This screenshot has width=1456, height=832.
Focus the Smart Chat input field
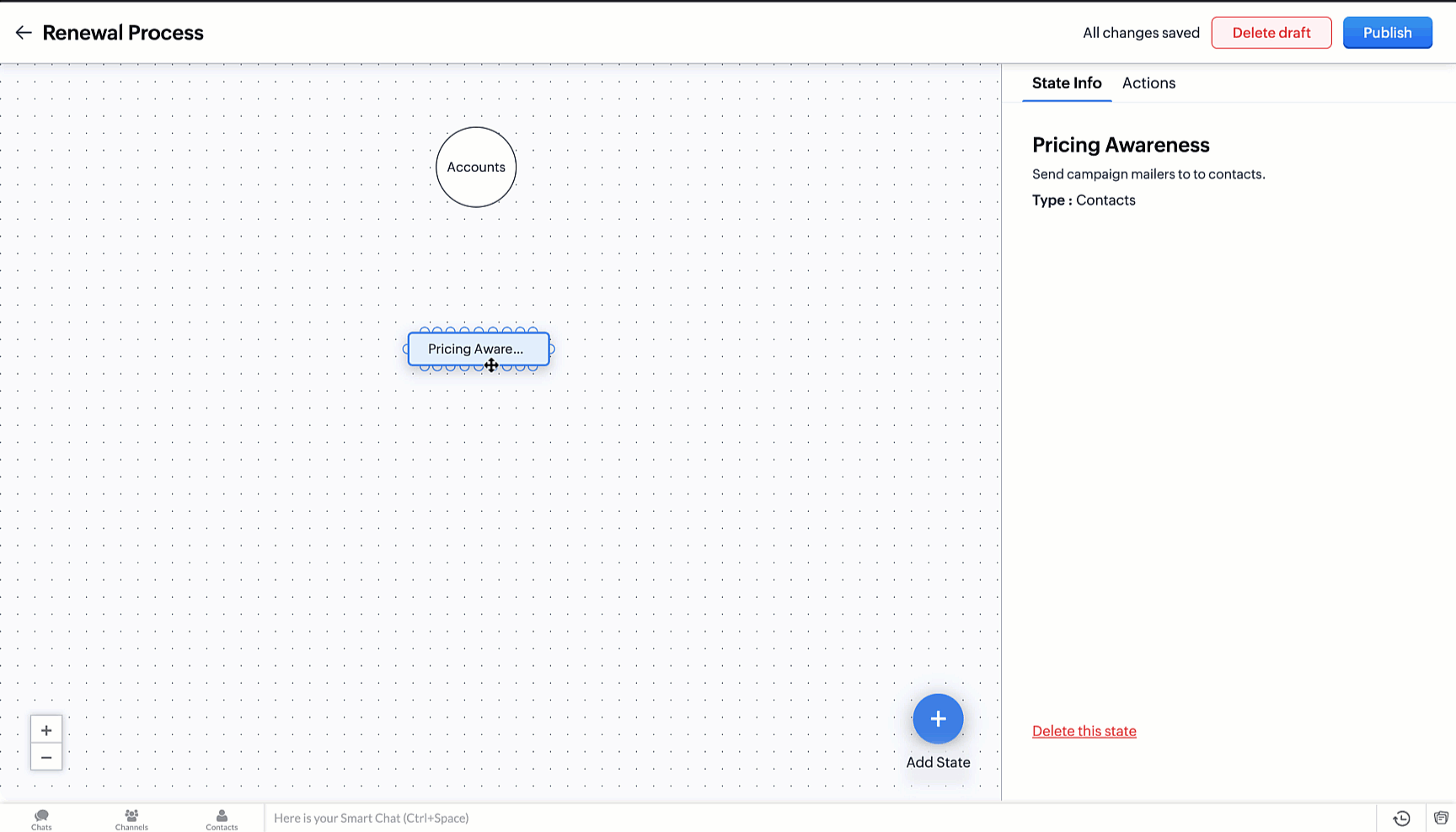tap(758, 819)
